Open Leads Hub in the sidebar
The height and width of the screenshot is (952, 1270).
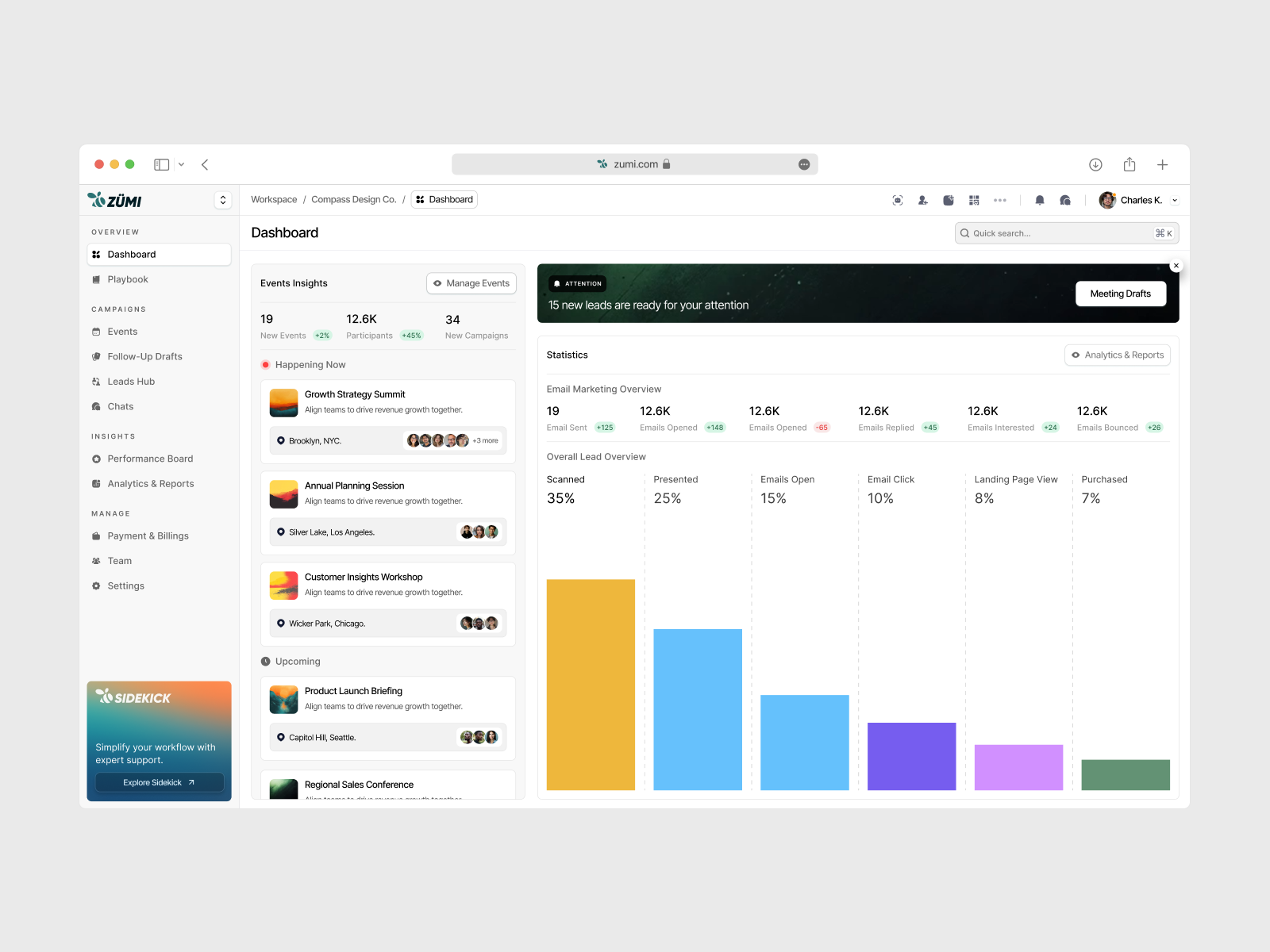coord(131,382)
